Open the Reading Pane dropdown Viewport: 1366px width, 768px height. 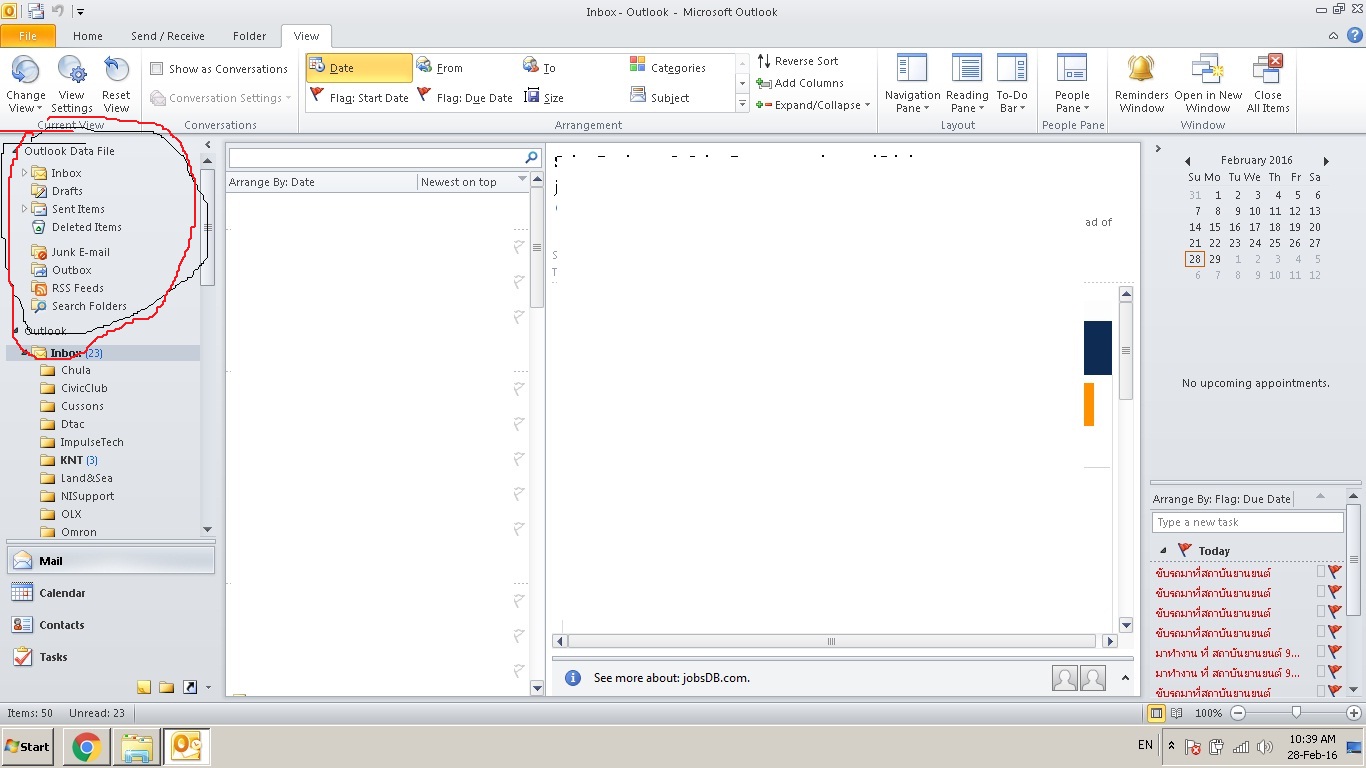click(x=966, y=108)
